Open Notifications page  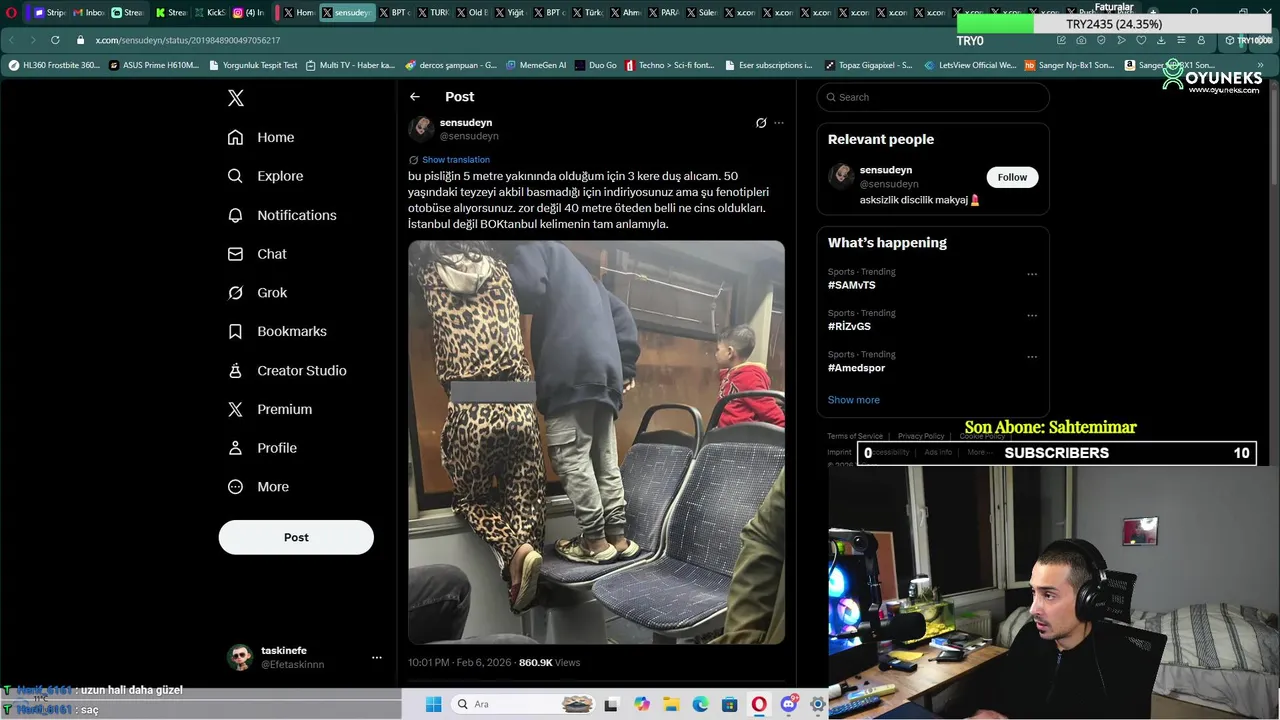point(282,215)
